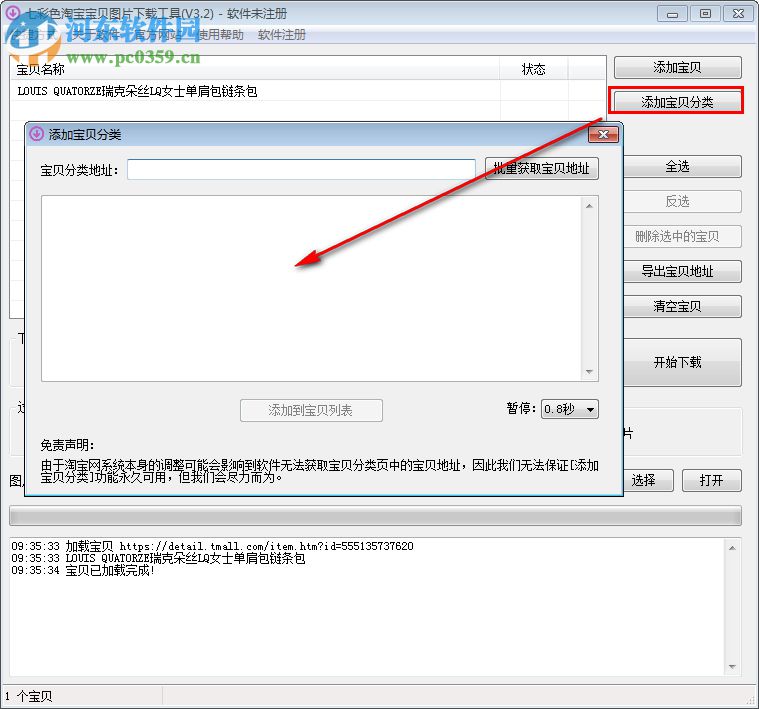This screenshot has height=709, width=759.
Task: Start downloading with the 开始下载 button
Action: (x=682, y=362)
